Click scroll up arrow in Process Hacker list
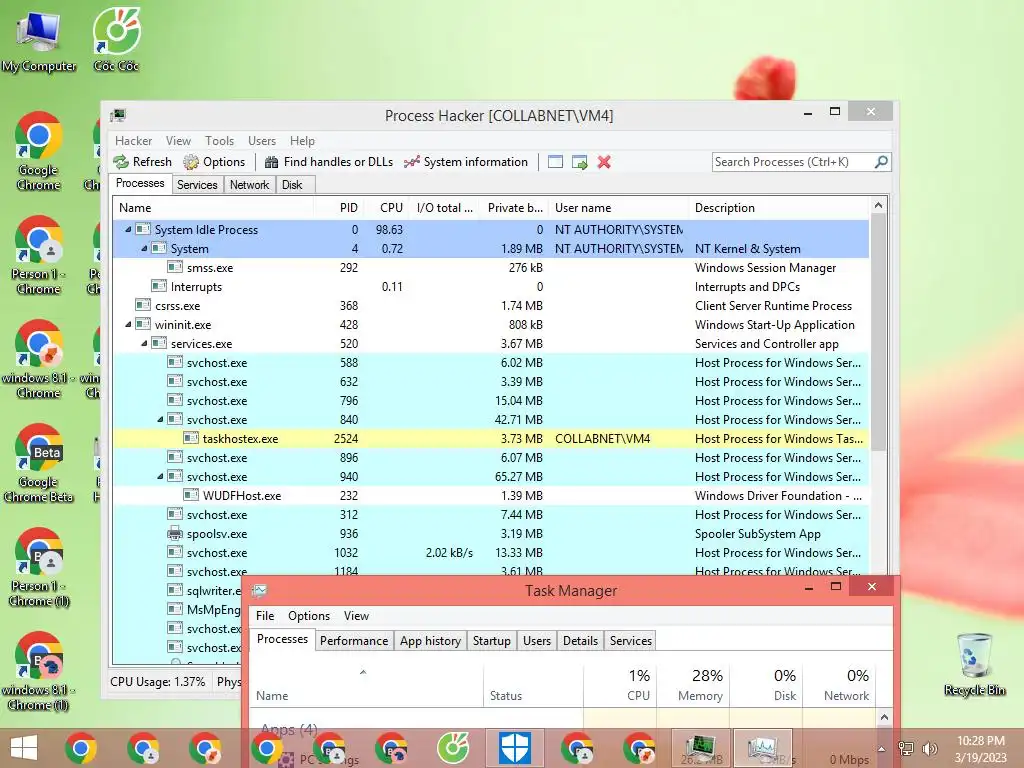 tap(878, 205)
